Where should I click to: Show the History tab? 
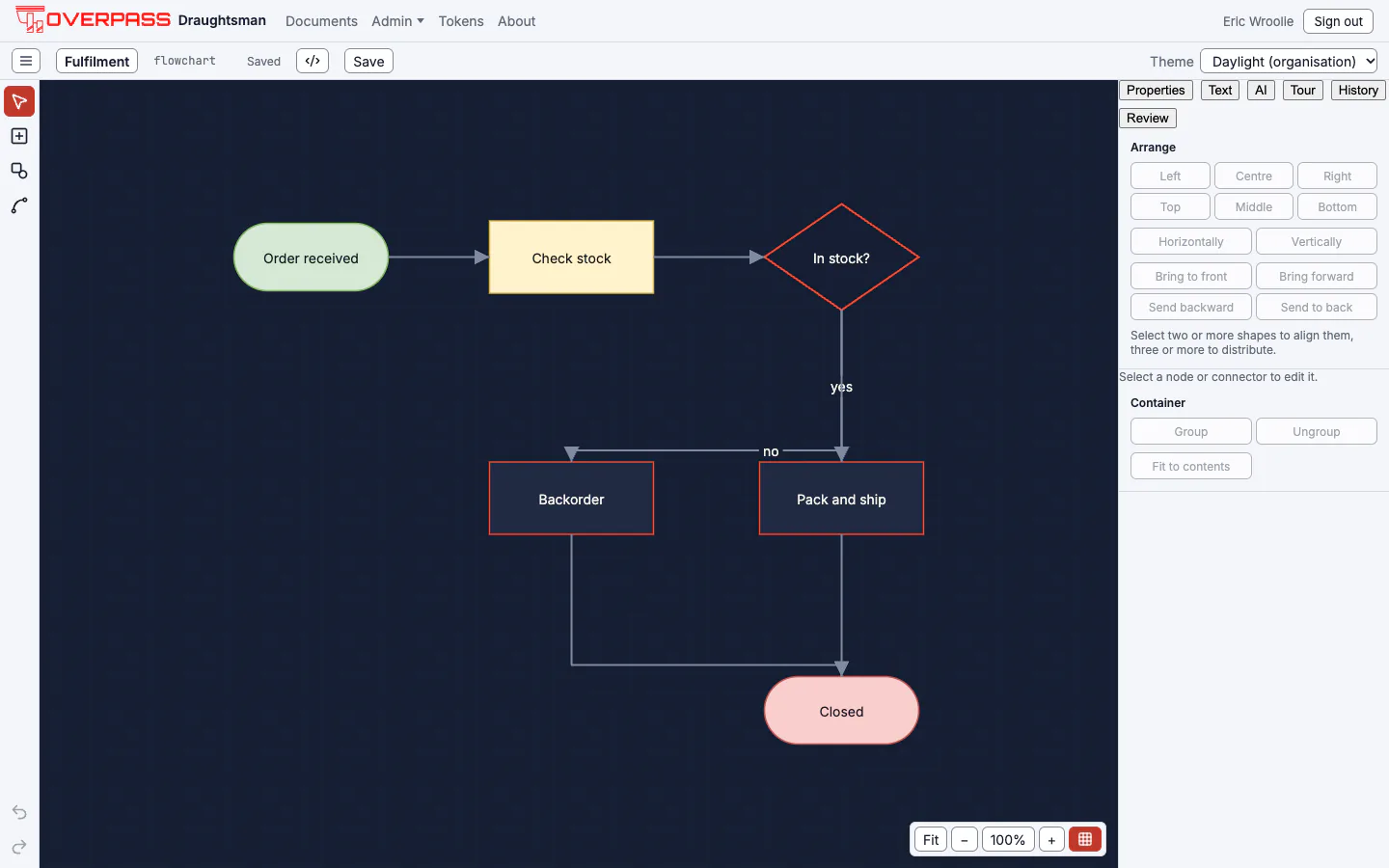click(1358, 90)
